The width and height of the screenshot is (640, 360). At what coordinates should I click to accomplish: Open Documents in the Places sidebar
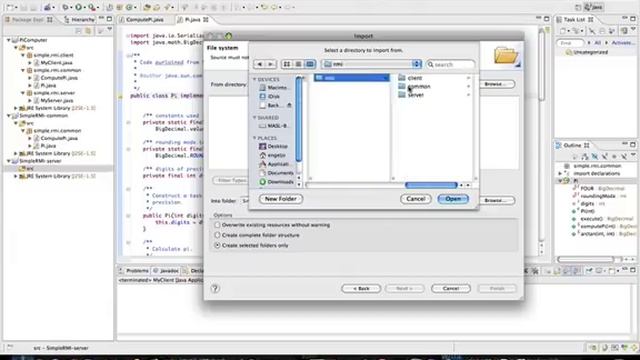point(276,173)
